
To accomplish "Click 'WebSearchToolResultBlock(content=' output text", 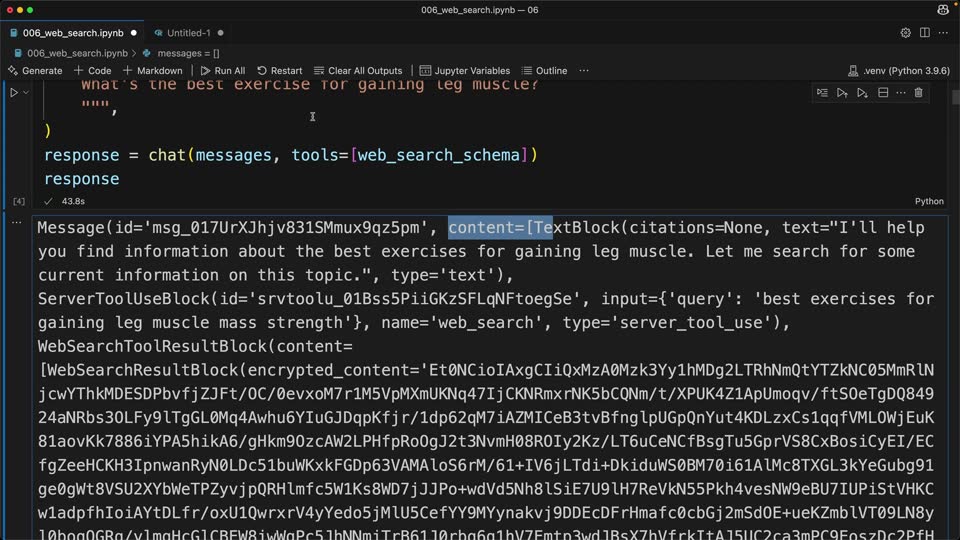I will 195,347.
